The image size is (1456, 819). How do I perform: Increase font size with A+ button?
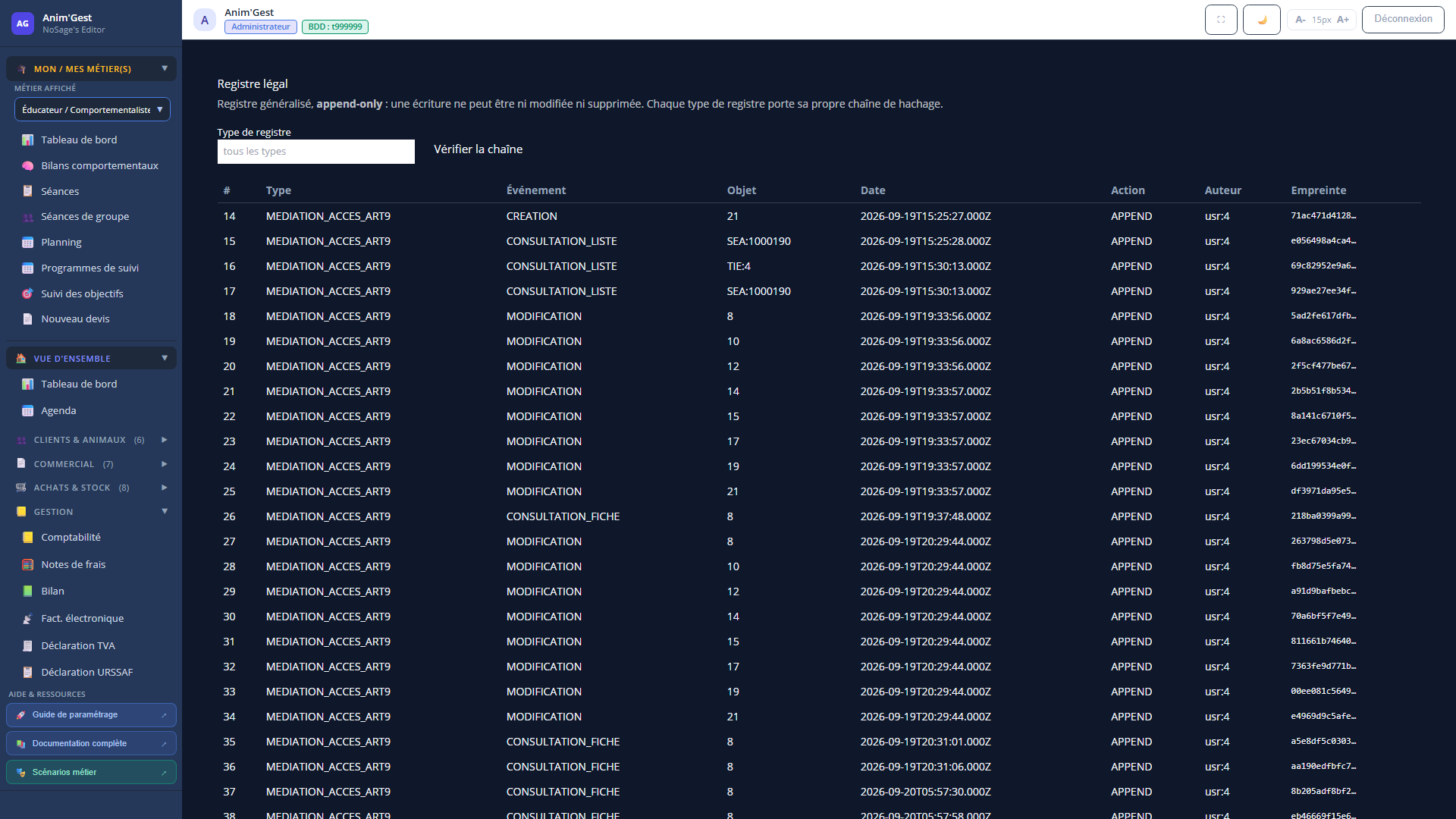(x=1343, y=20)
